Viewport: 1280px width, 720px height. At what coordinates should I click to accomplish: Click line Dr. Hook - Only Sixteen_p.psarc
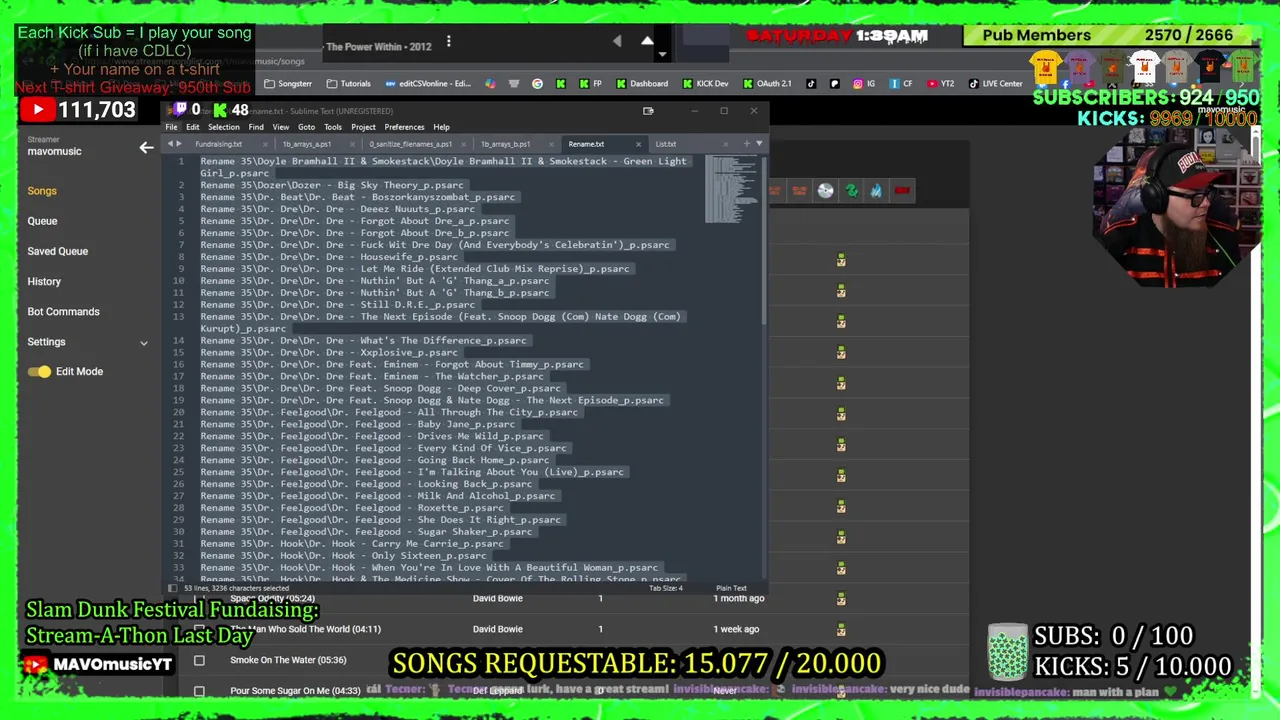(x=343, y=556)
